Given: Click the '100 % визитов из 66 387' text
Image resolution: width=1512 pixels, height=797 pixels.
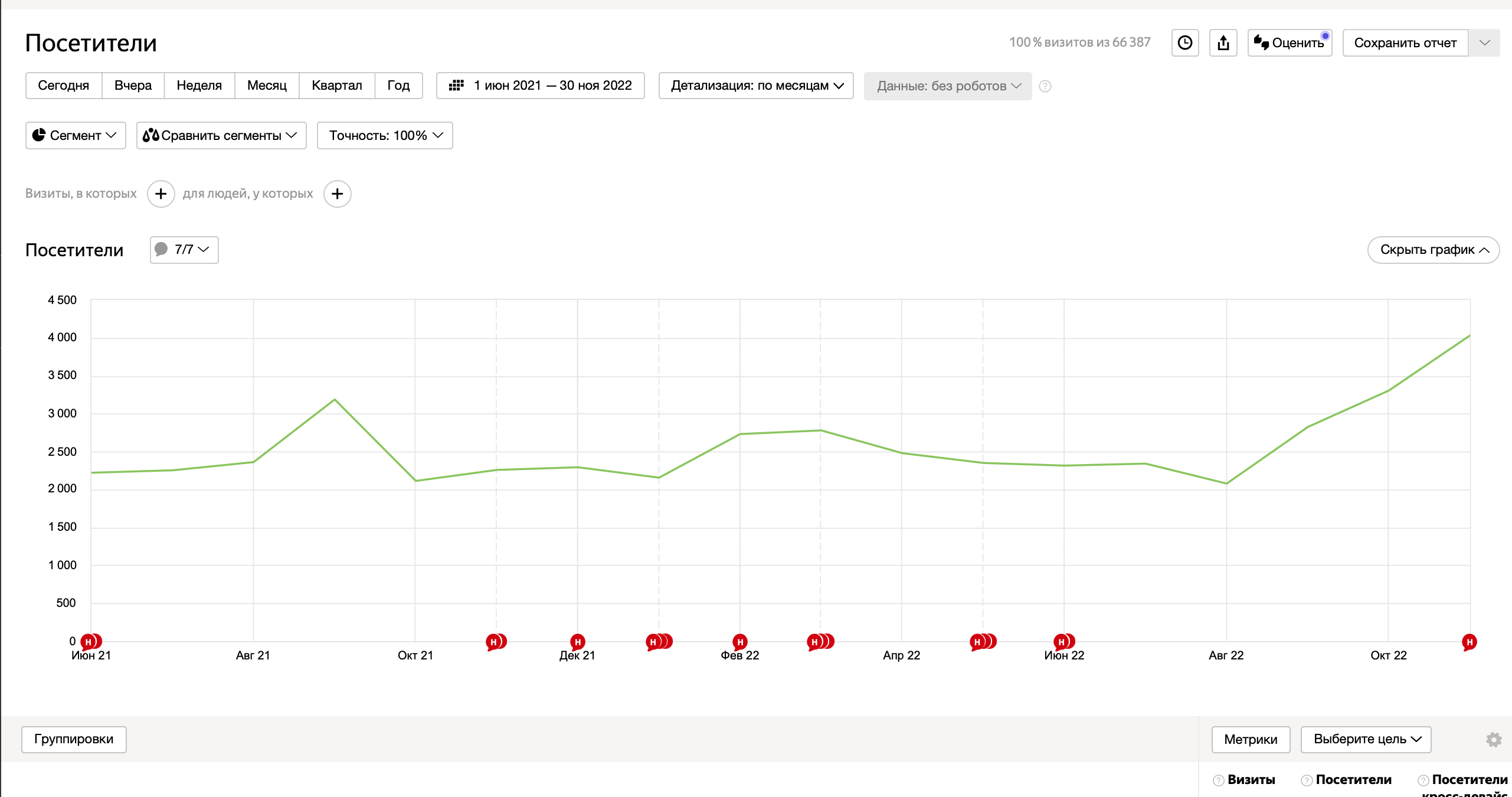Looking at the screenshot, I should (1079, 43).
